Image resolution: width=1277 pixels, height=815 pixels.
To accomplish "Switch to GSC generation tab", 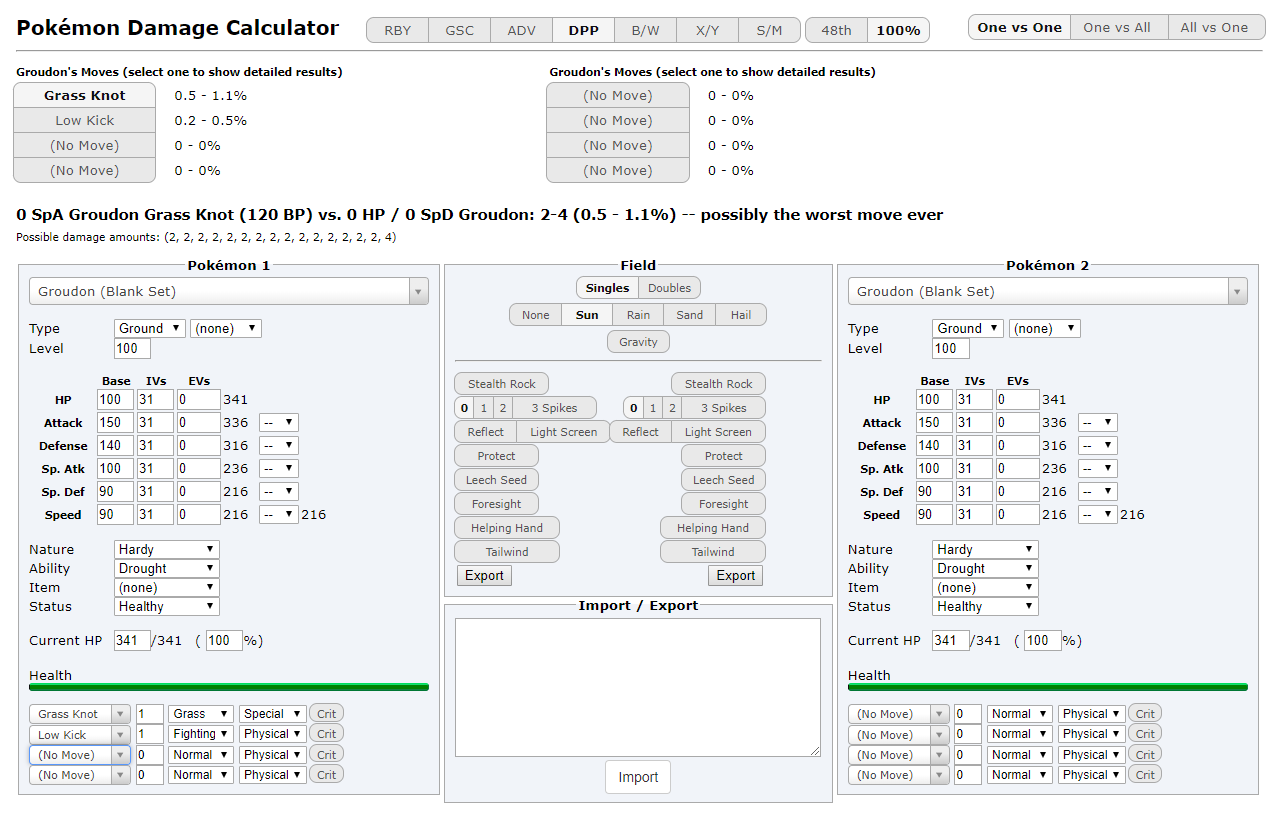I will [x=460, y=30].
